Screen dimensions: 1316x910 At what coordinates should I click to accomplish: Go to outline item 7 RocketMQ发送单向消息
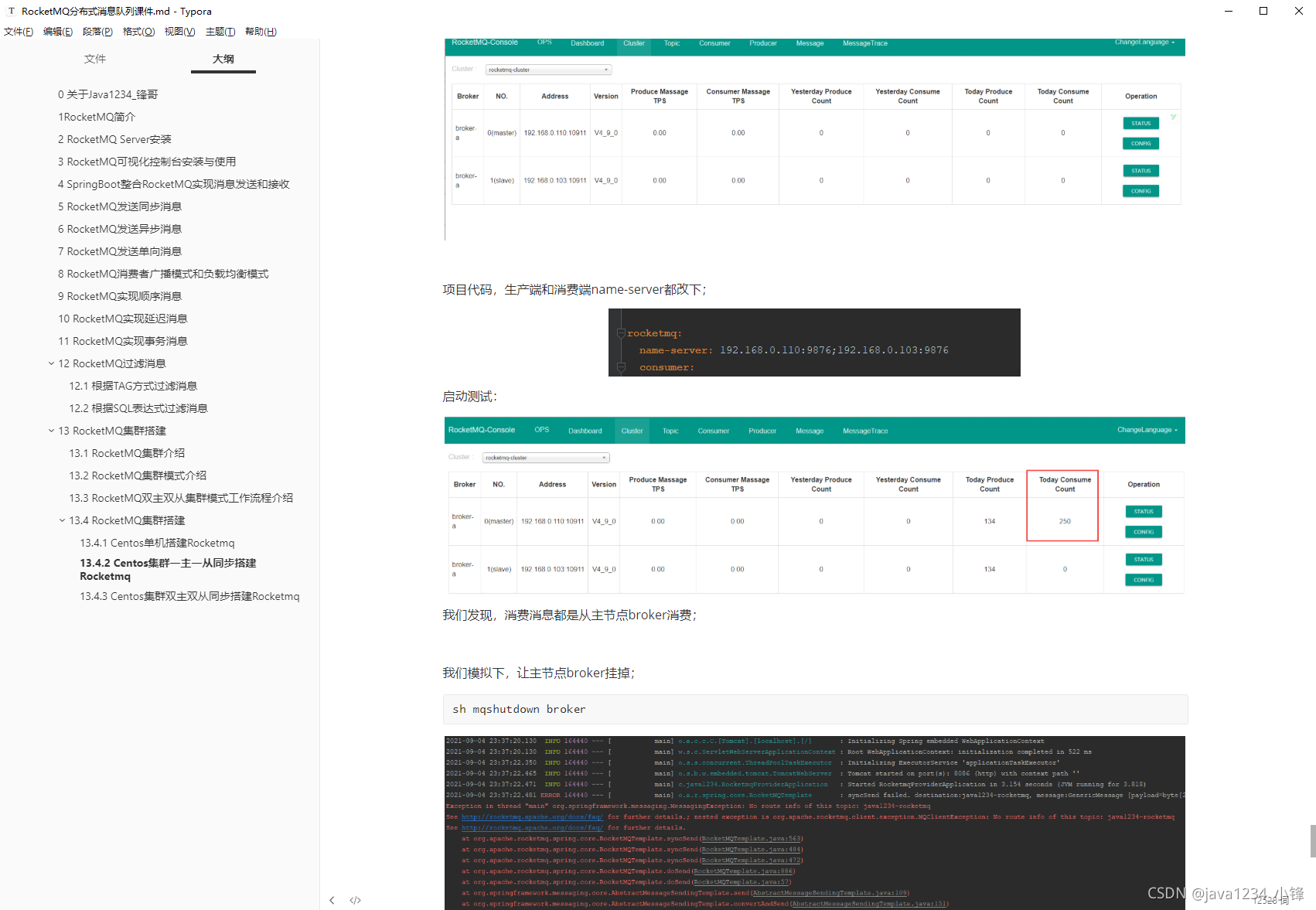click(x=120, y=251)
